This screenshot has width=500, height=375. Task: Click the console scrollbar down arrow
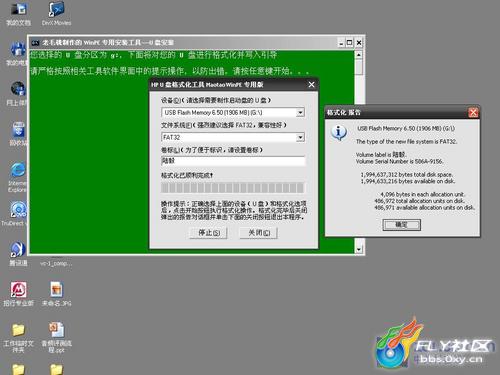[x=359, y=249]
